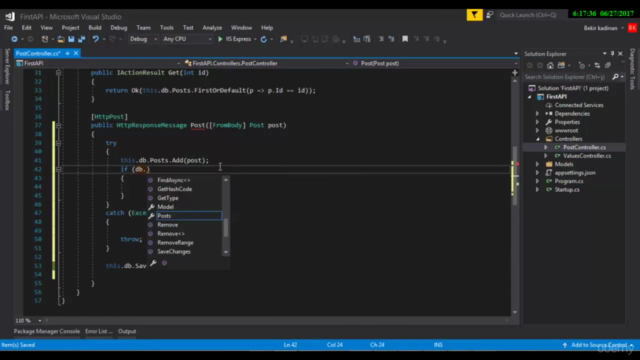Screen dimensions: 640x360
Task: Open the PostController type navigation dropdown
Action: [x=266, y=63]
